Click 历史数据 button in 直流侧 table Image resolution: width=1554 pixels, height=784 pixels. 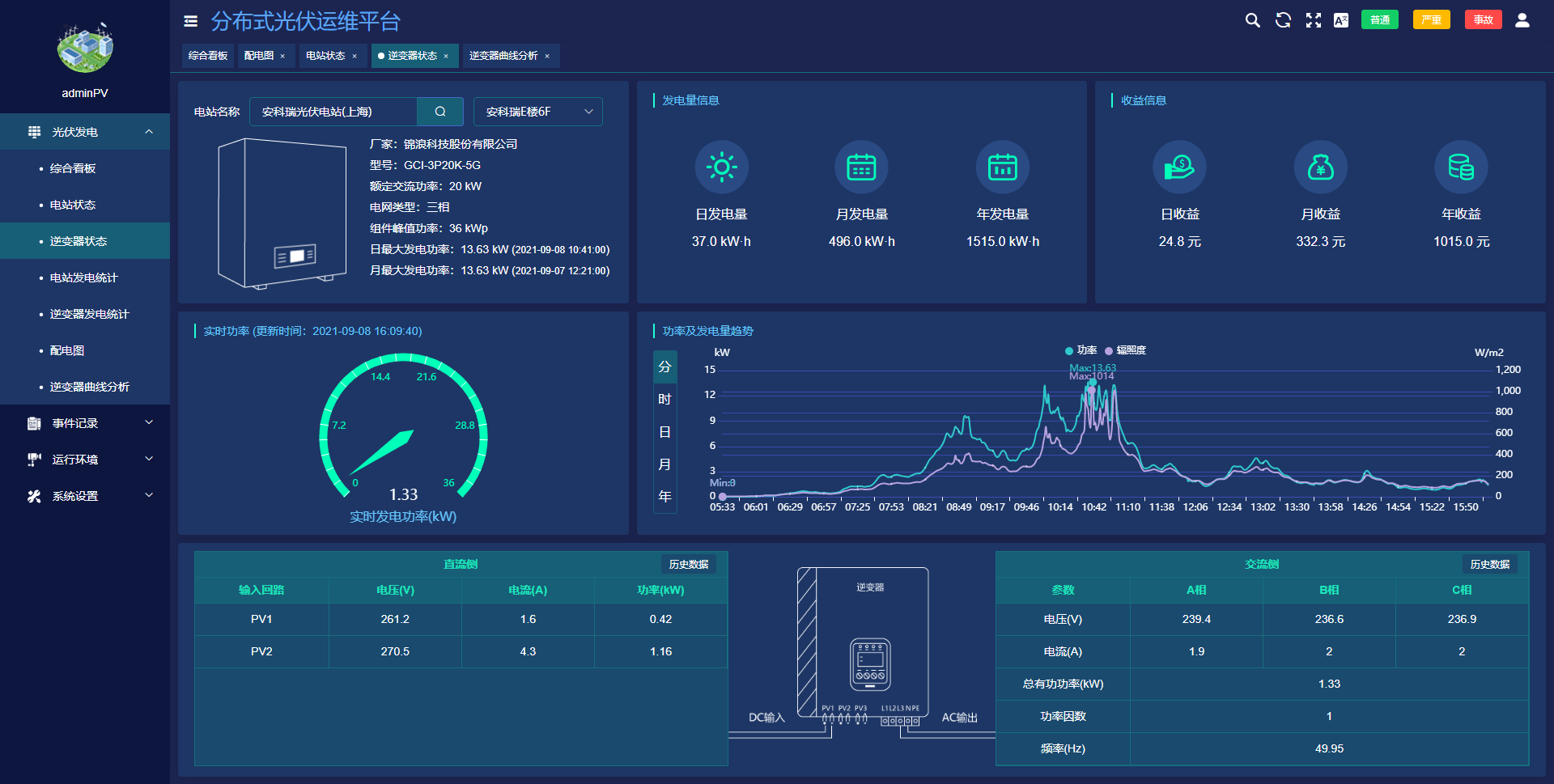pyautogui.click(x=688, y=564)
